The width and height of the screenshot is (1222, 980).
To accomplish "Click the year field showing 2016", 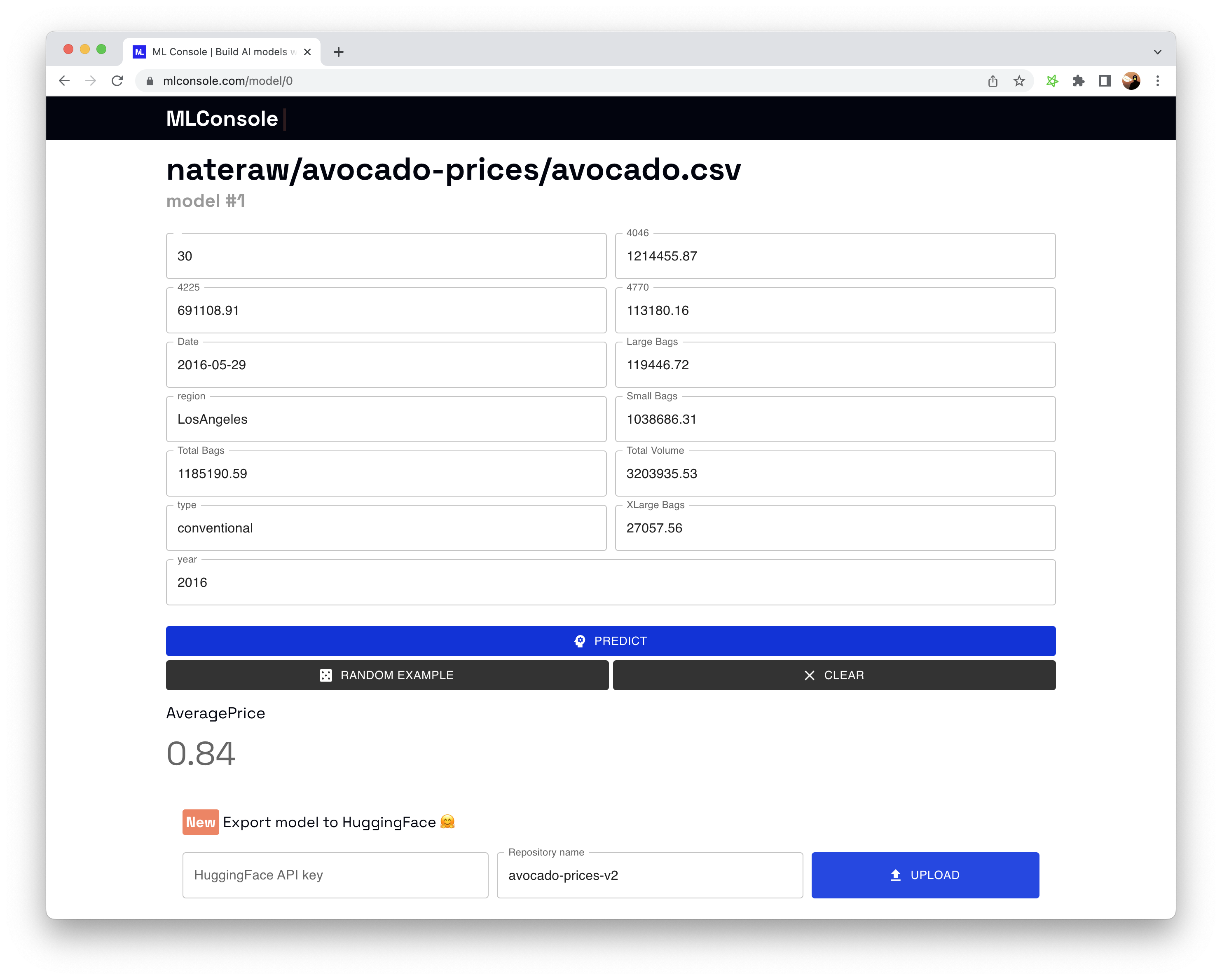I will pos(610,582).
